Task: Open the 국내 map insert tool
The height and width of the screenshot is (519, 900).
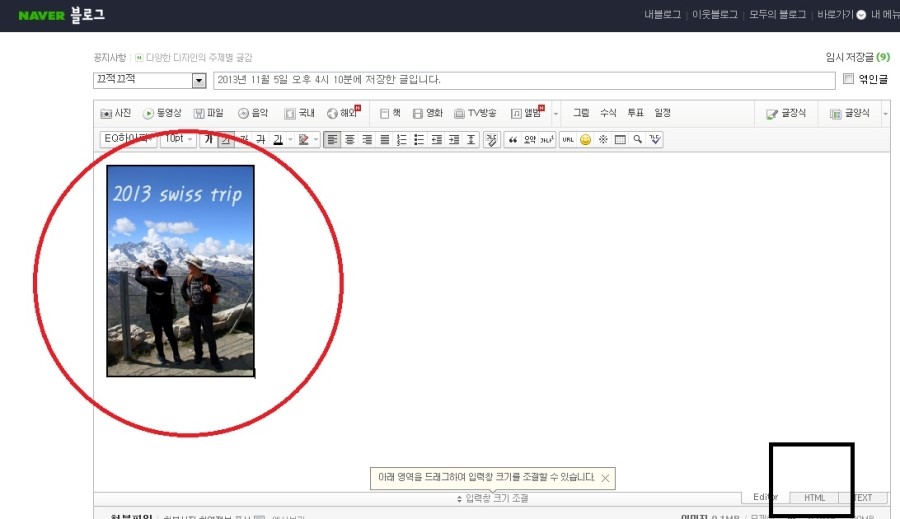Action: [300, 113]
